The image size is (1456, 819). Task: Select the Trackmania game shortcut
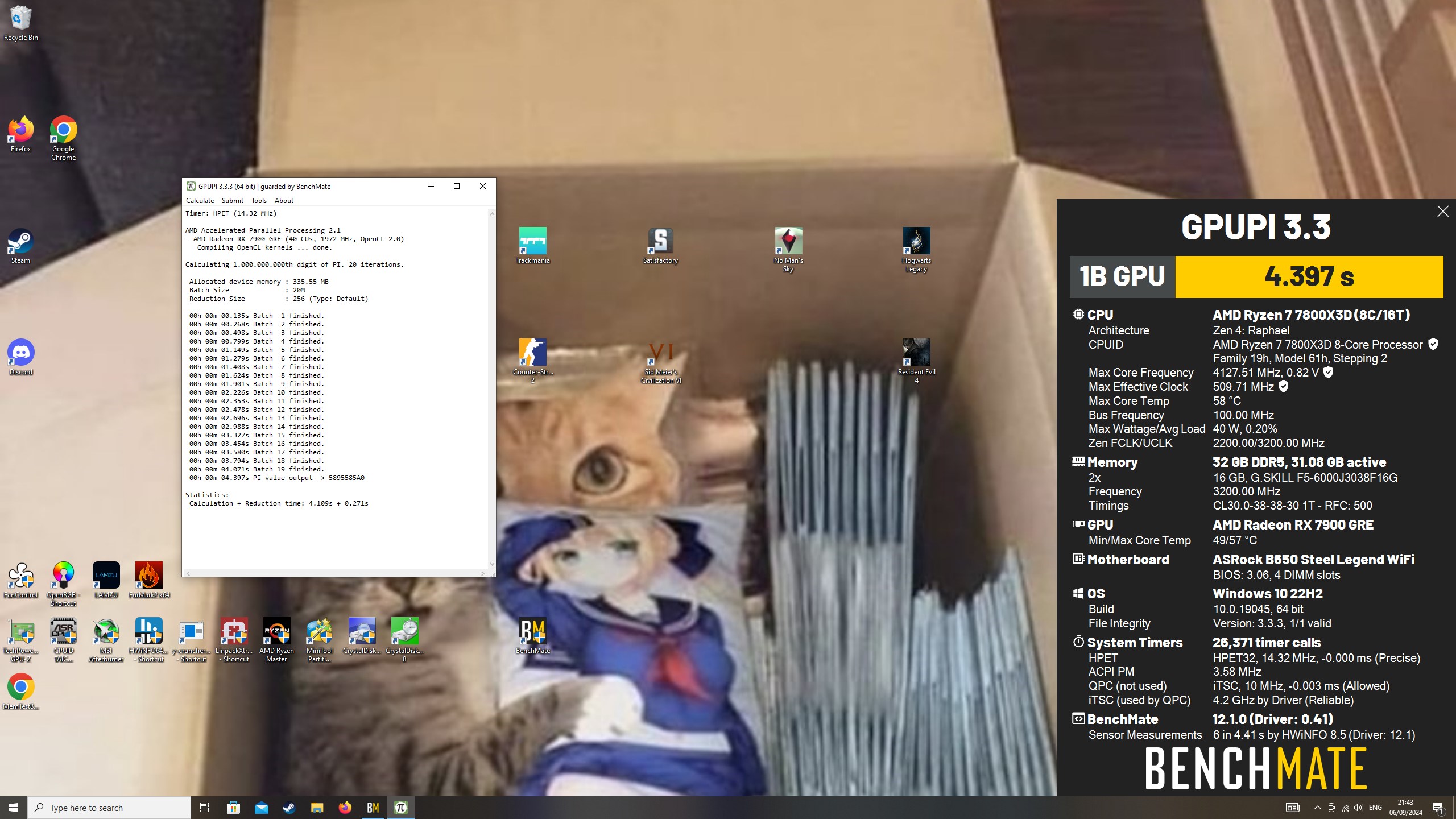point(532,246)
